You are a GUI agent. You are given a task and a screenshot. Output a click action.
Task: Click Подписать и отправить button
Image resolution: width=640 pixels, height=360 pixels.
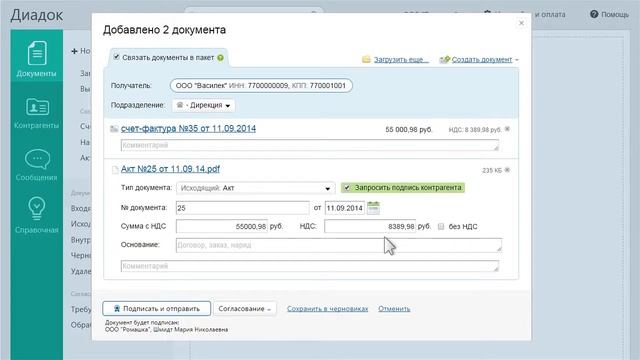click(x=157, y=309)
